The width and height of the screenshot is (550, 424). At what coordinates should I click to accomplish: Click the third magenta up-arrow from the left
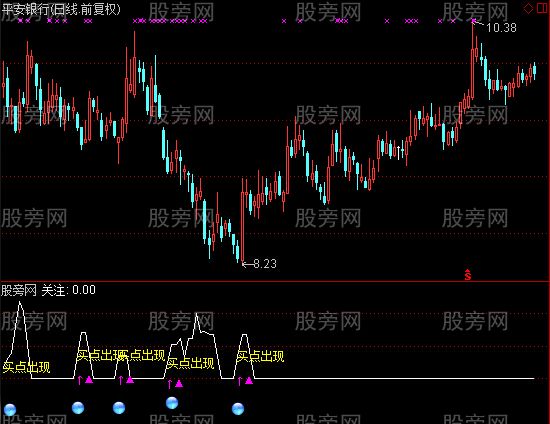169,384
